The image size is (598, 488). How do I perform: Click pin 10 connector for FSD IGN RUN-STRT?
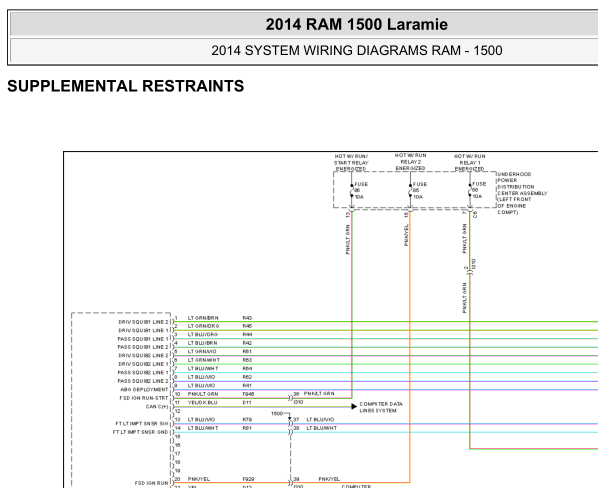172,398
